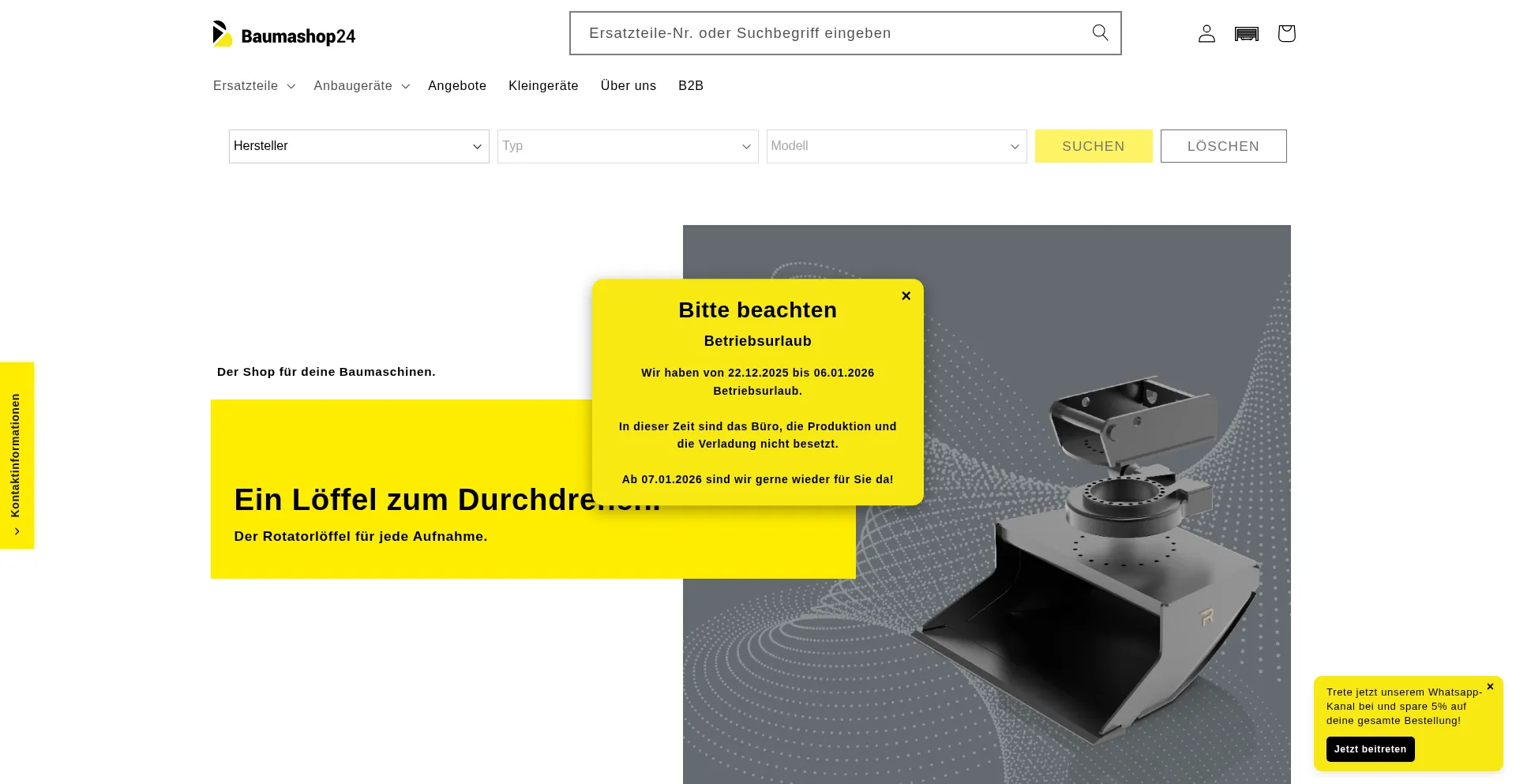Click the SUCHEN button
1516x784 pixels.
(1093, 146)
